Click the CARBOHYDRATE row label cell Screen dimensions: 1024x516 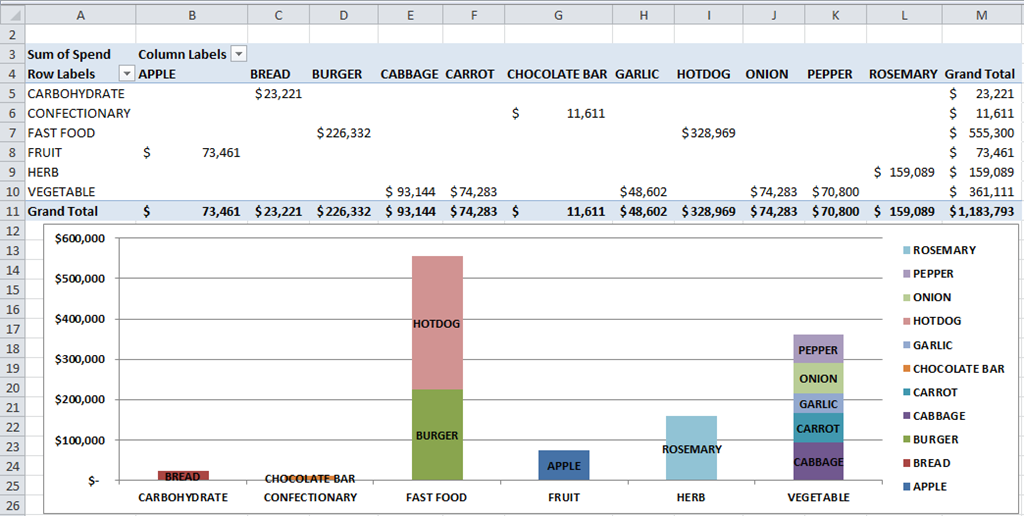pyautogui.click(x=80, y=93)
